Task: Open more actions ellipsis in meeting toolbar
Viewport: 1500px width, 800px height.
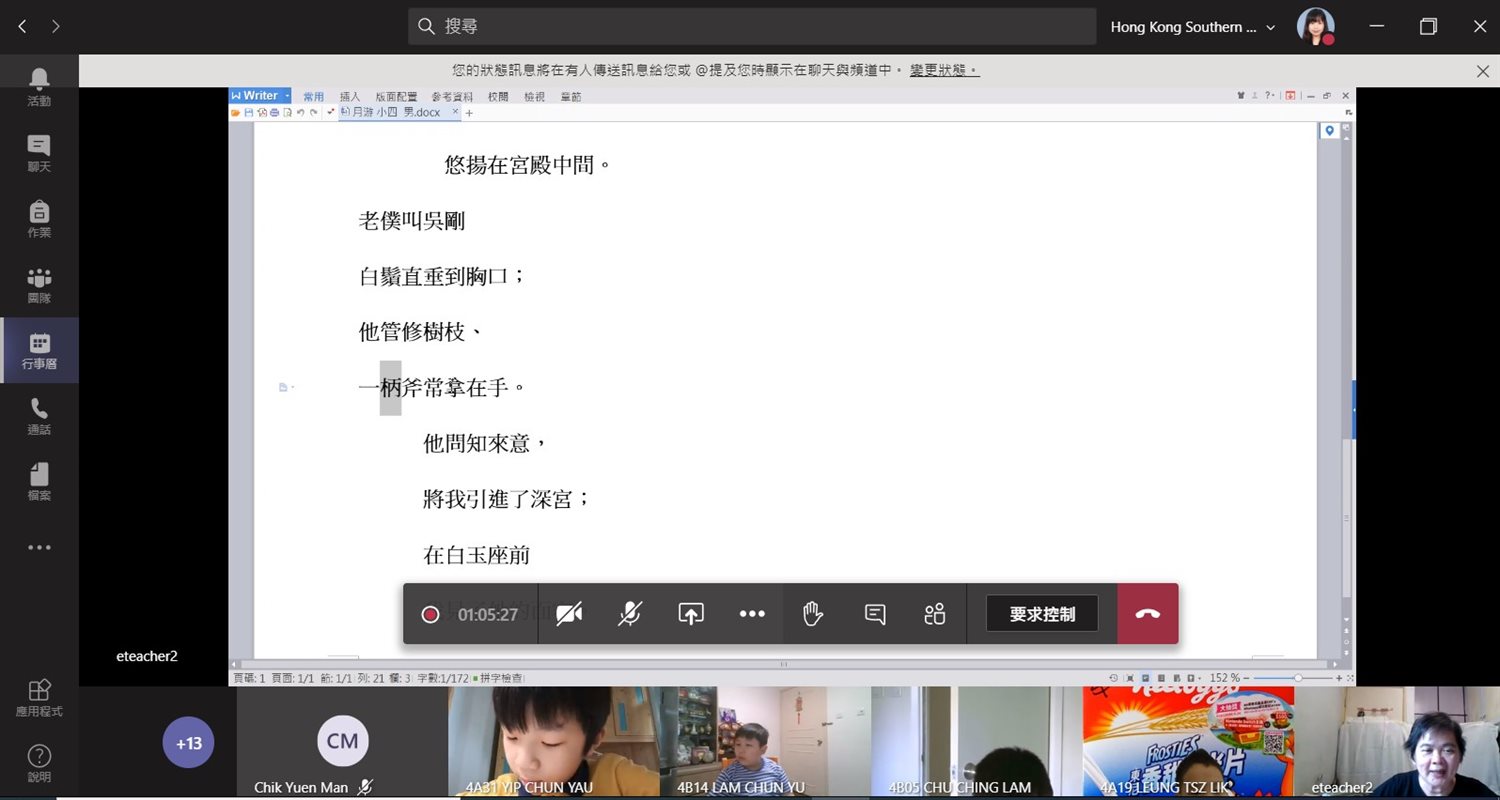Action: point(752,614)
